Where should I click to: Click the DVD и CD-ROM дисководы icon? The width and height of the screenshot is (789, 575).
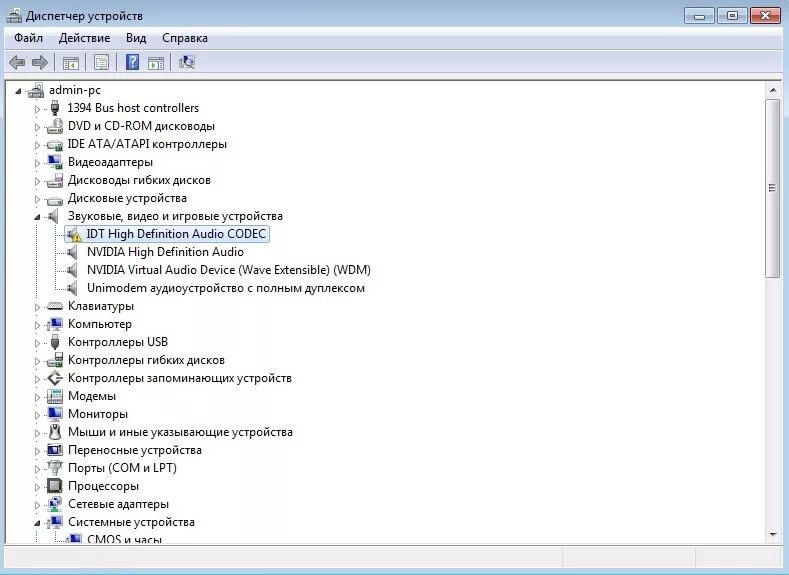coord(54,126)
